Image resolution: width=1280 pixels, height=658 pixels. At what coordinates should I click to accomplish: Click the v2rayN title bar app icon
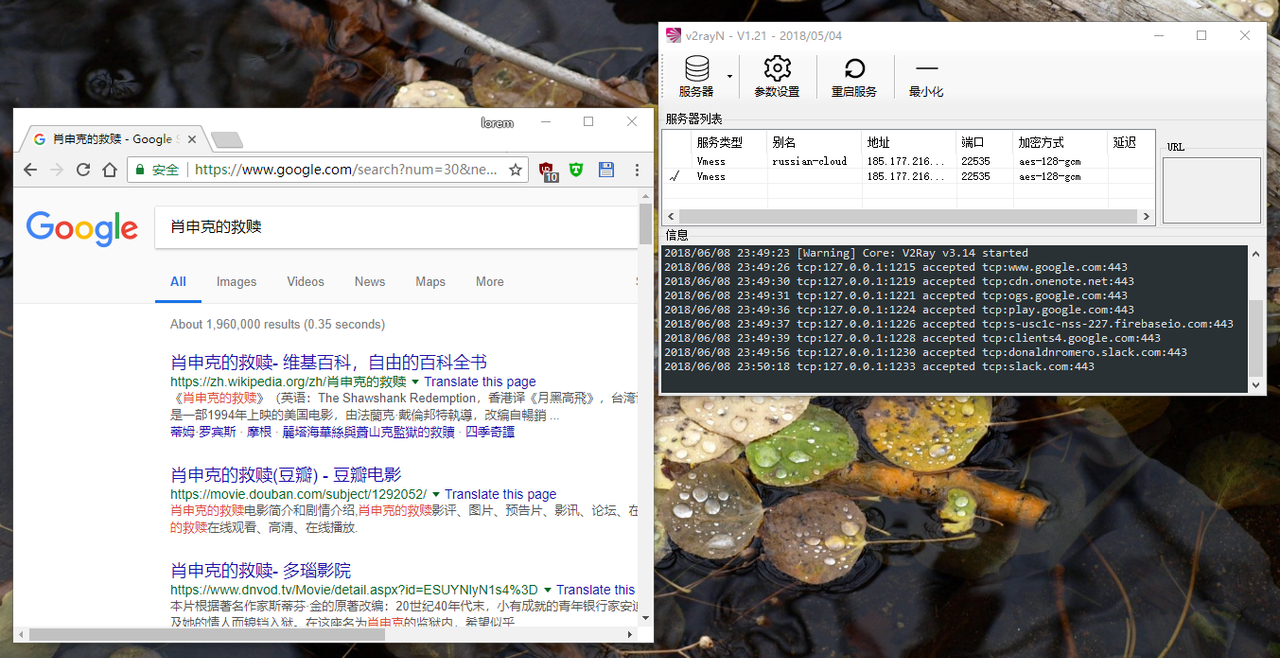click(674, 35)
